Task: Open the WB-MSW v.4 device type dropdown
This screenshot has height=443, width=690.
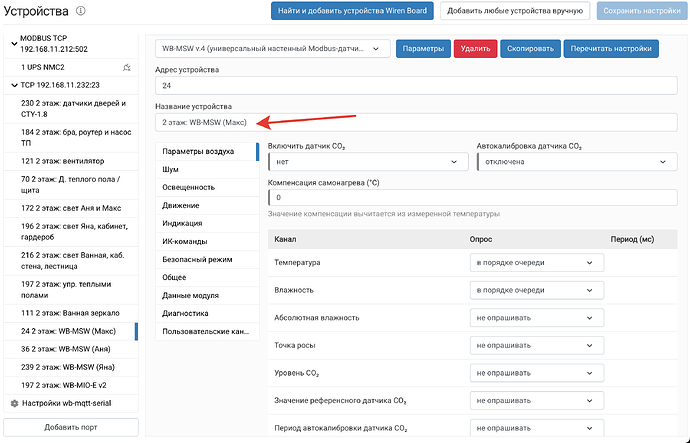Action: click(272, 49)
